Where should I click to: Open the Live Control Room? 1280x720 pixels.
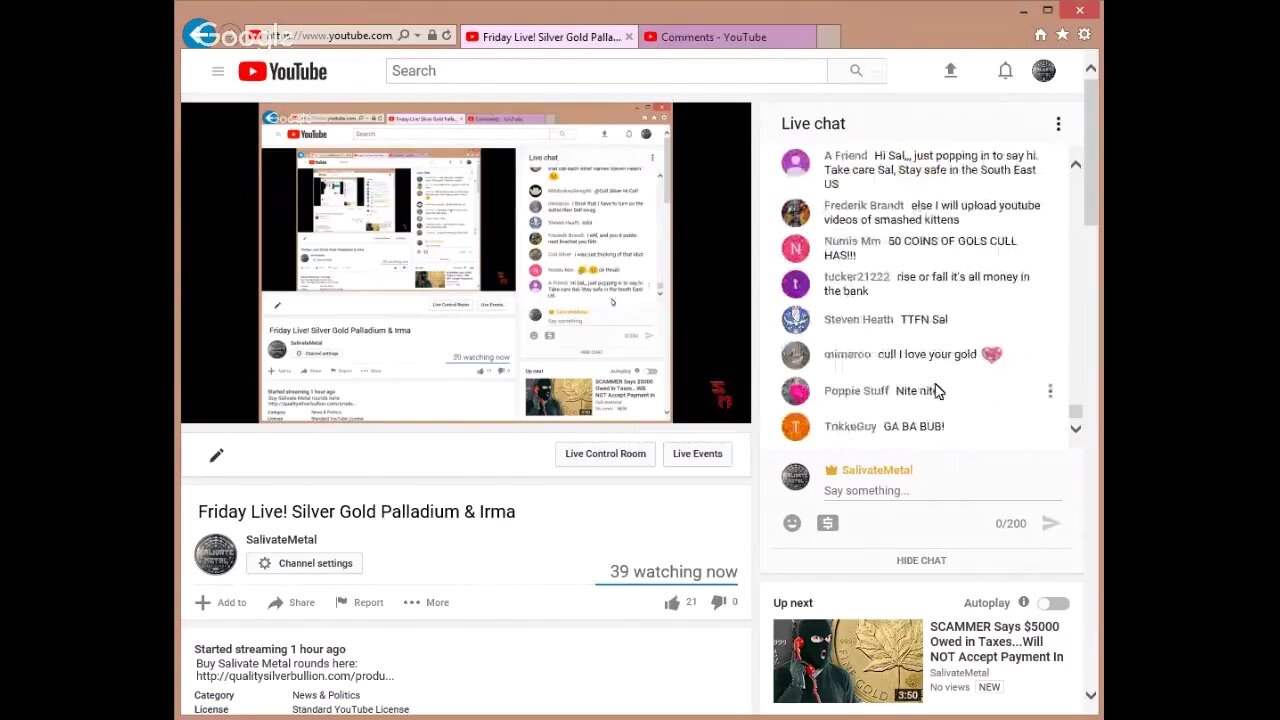(605, 454)
